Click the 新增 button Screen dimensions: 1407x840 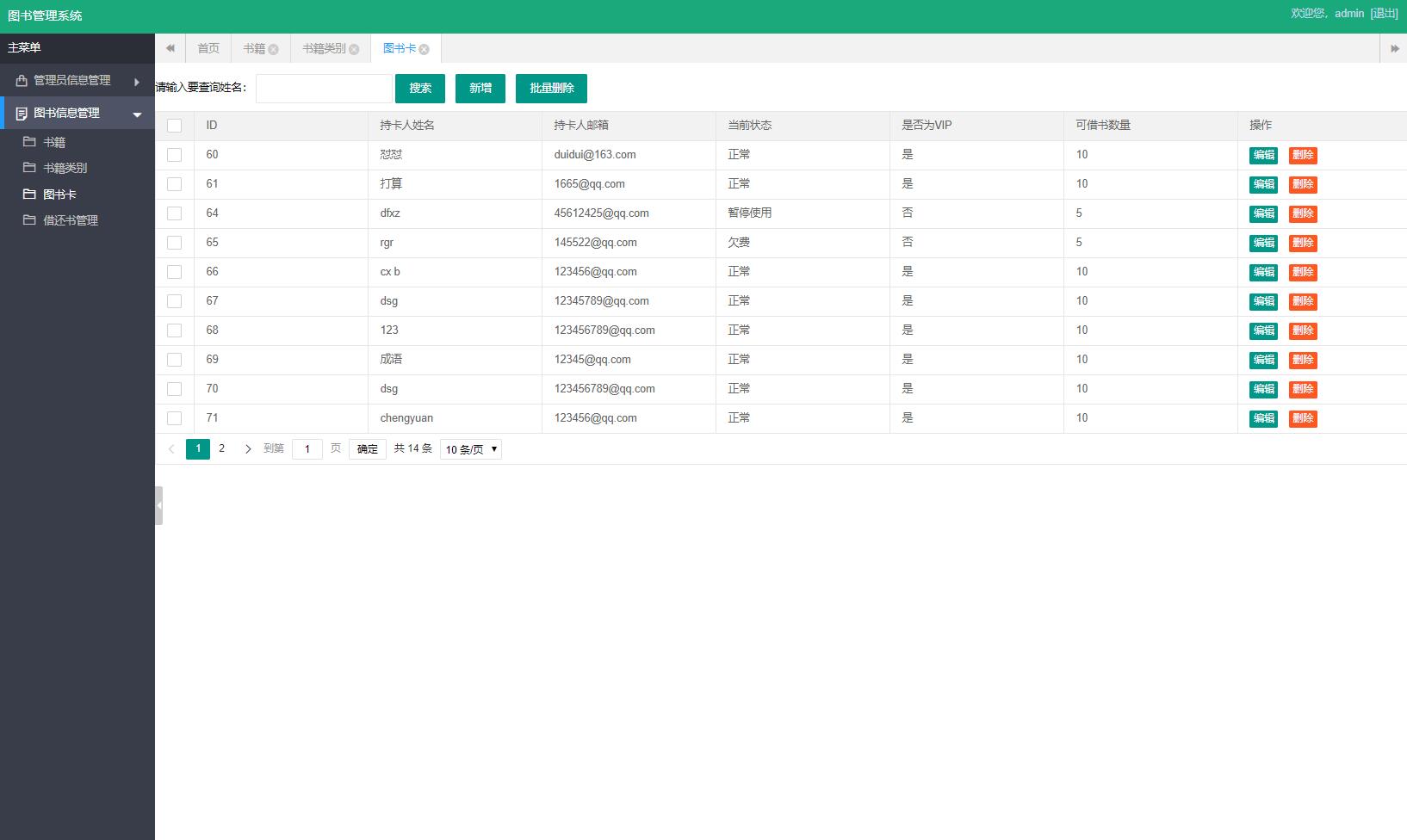tap(480, 88)
